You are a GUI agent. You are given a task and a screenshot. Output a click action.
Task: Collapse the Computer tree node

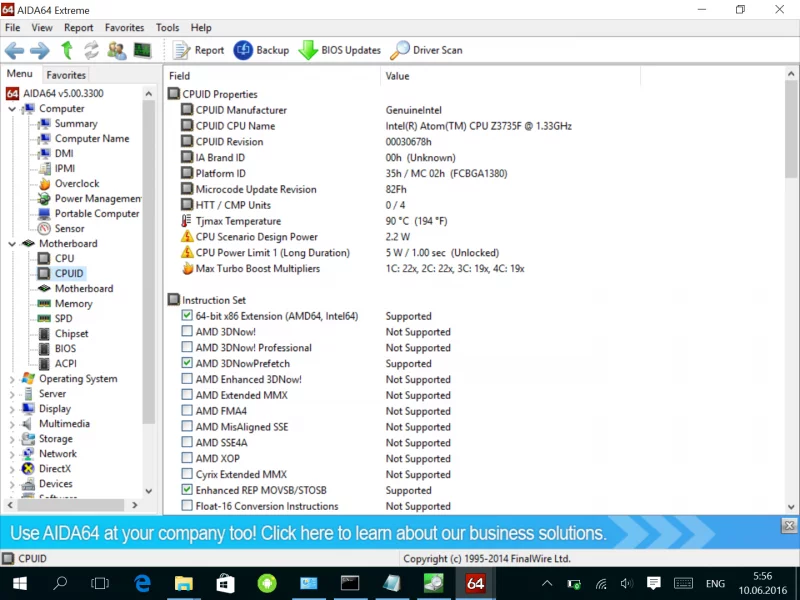point(12,109)
